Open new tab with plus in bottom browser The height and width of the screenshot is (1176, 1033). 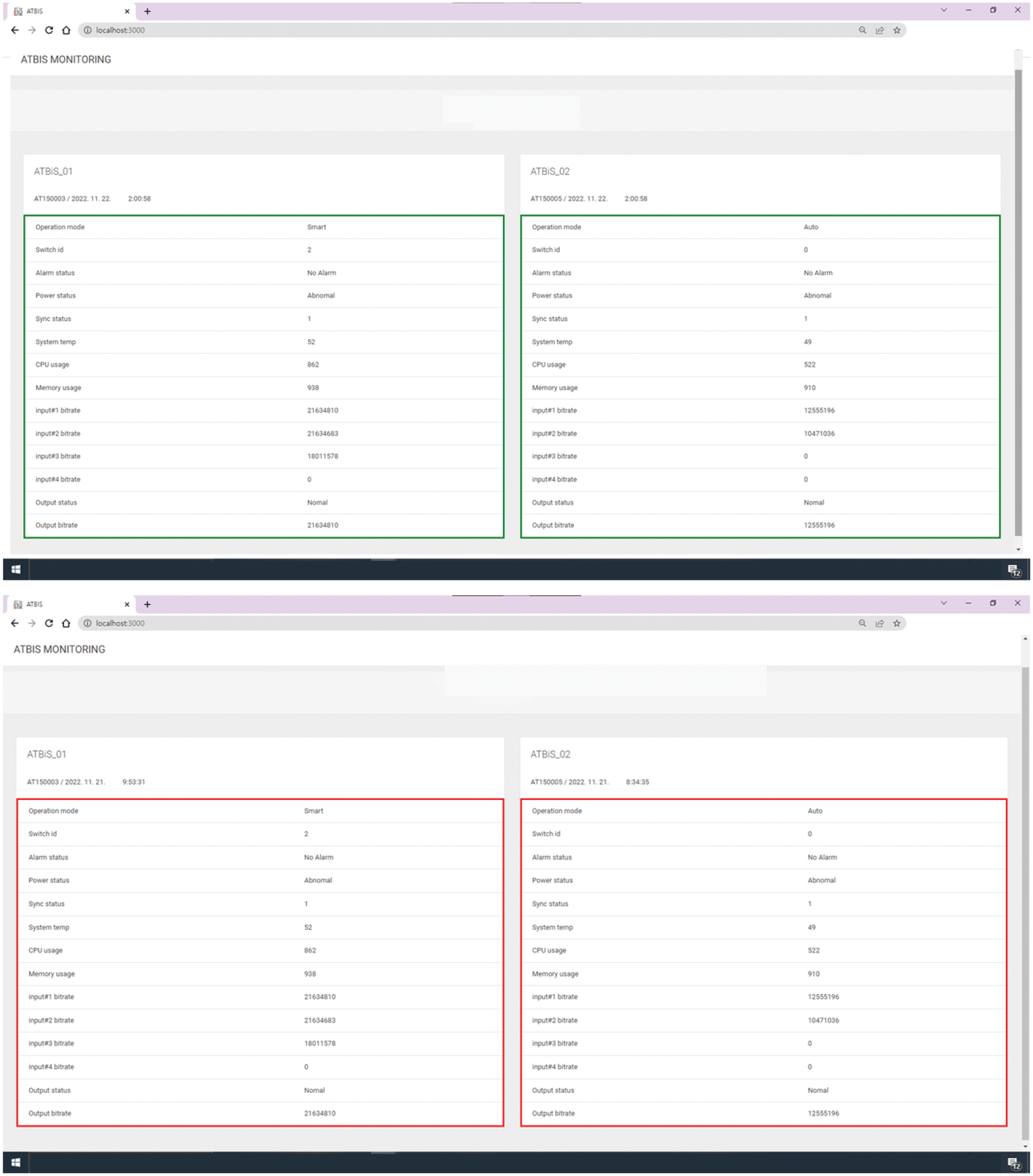pyautogui.click(x=147, y=604)
